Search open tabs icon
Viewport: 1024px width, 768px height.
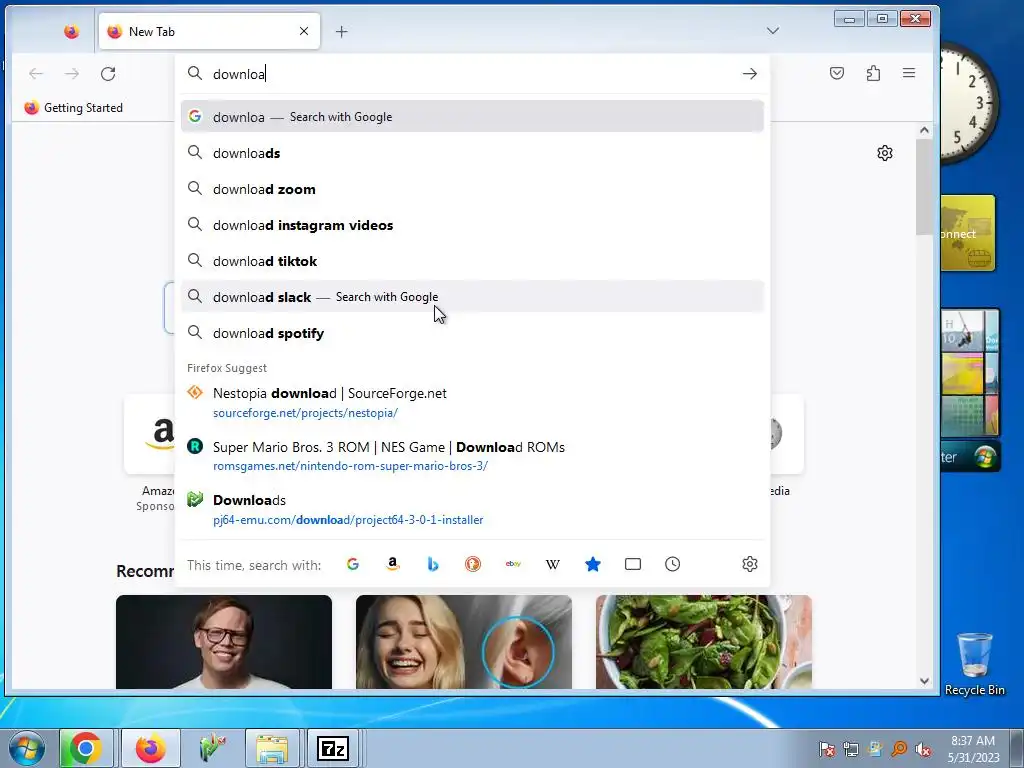(633, 564)
